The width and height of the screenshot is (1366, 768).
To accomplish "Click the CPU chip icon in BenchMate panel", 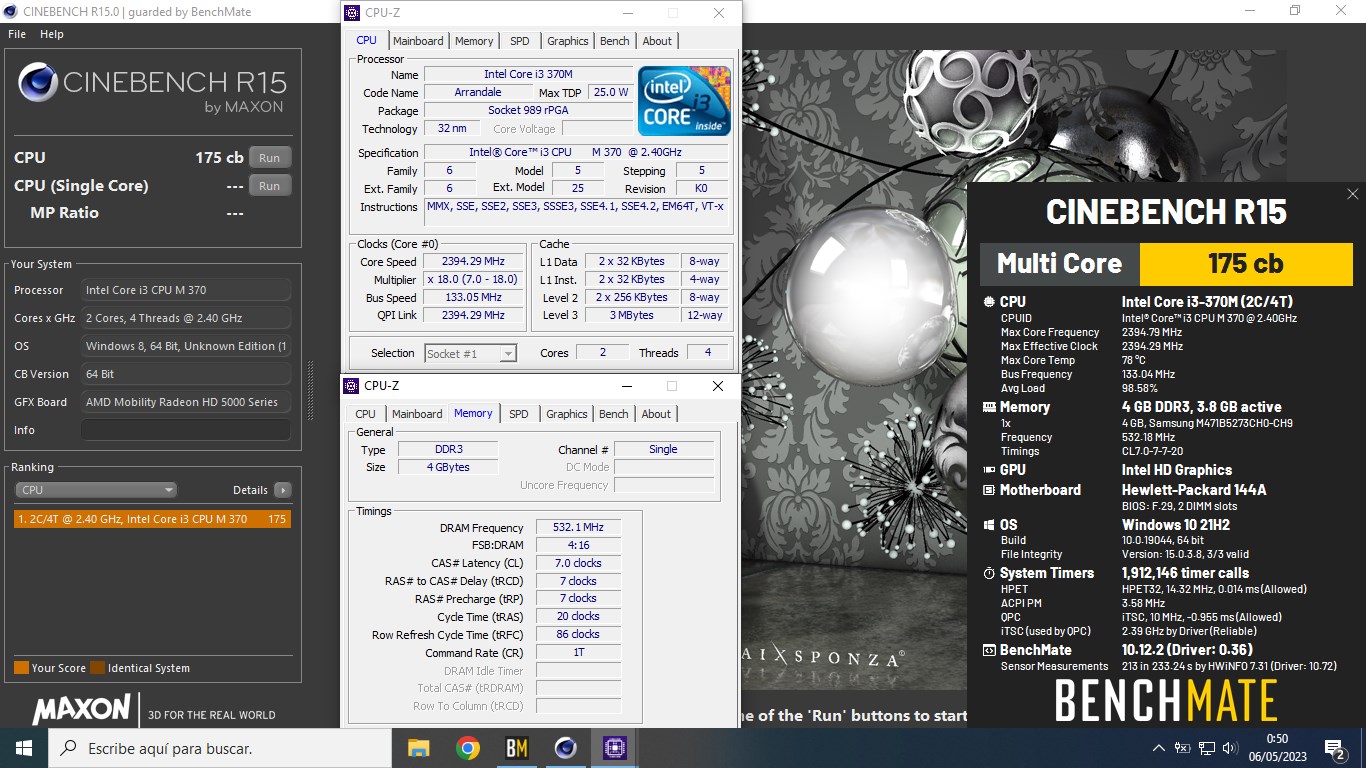I will 989,301.
